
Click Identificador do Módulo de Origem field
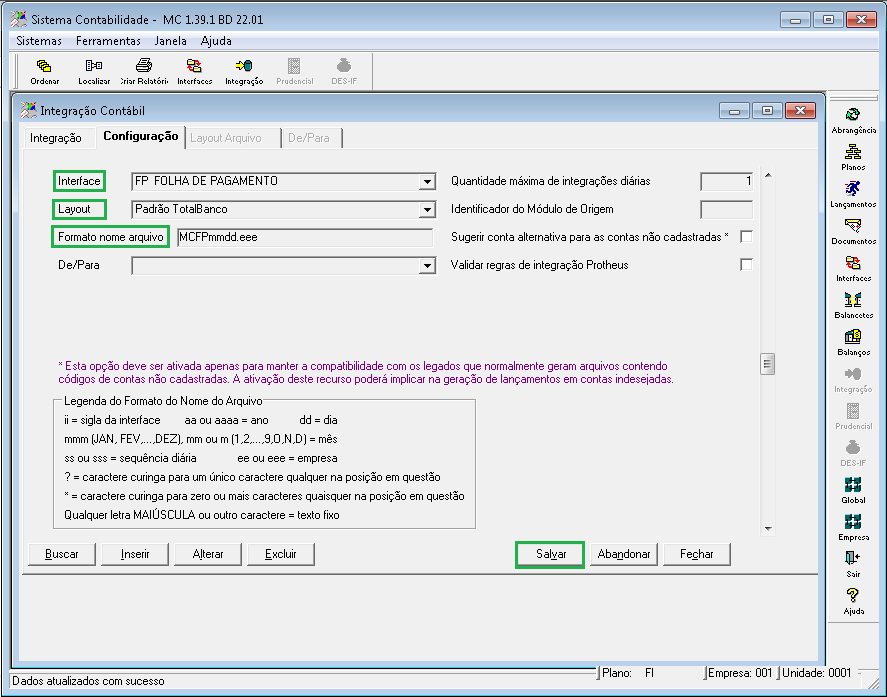click(726, 210)
